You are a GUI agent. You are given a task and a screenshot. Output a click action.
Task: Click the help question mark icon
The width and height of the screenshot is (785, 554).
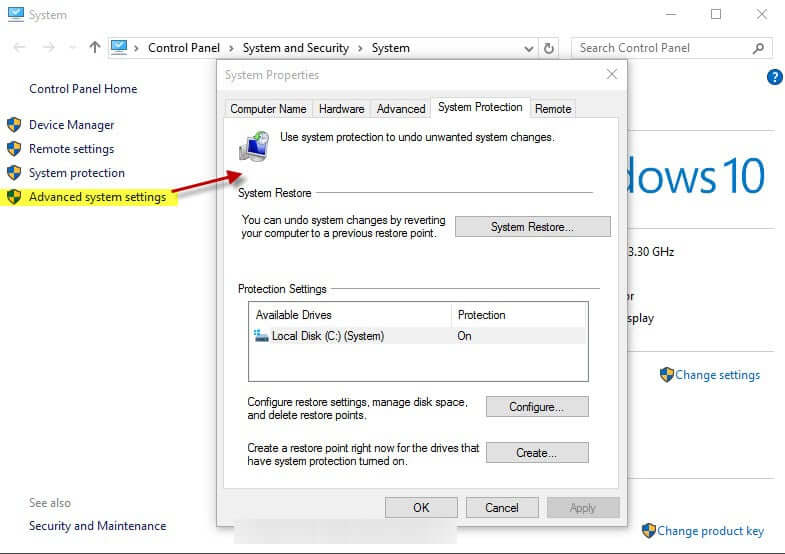tap(774, 77)
